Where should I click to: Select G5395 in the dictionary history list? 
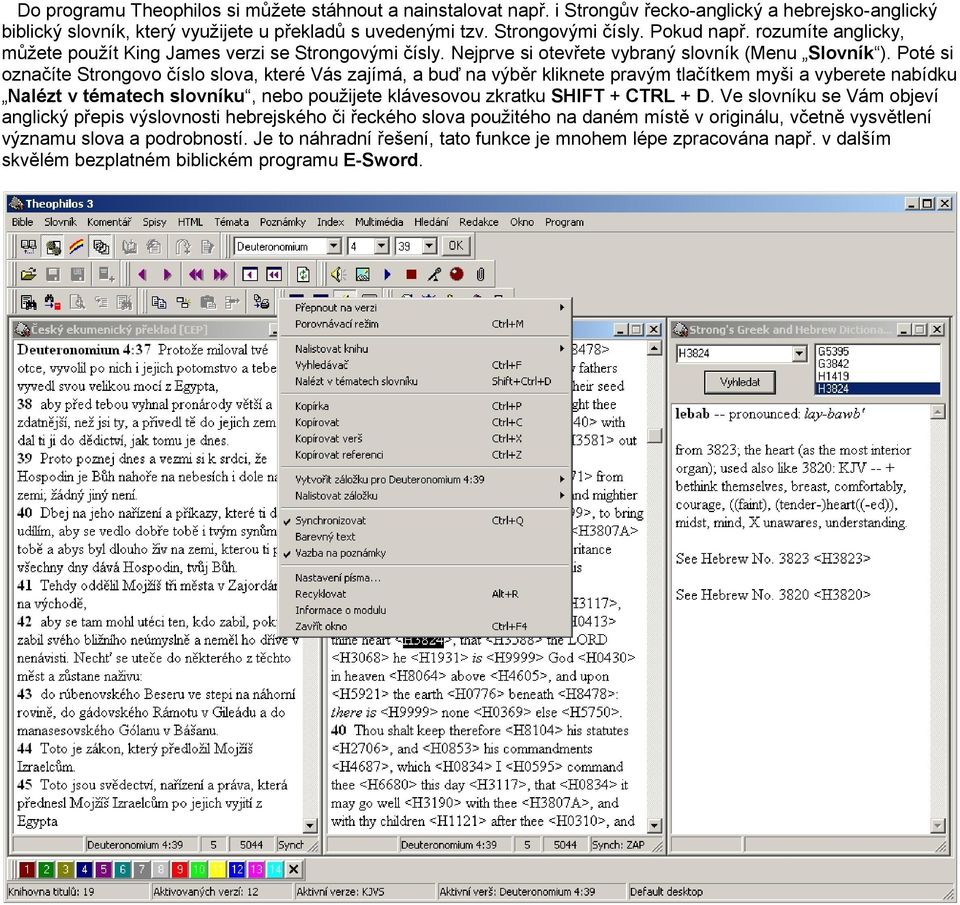[877, 351]
